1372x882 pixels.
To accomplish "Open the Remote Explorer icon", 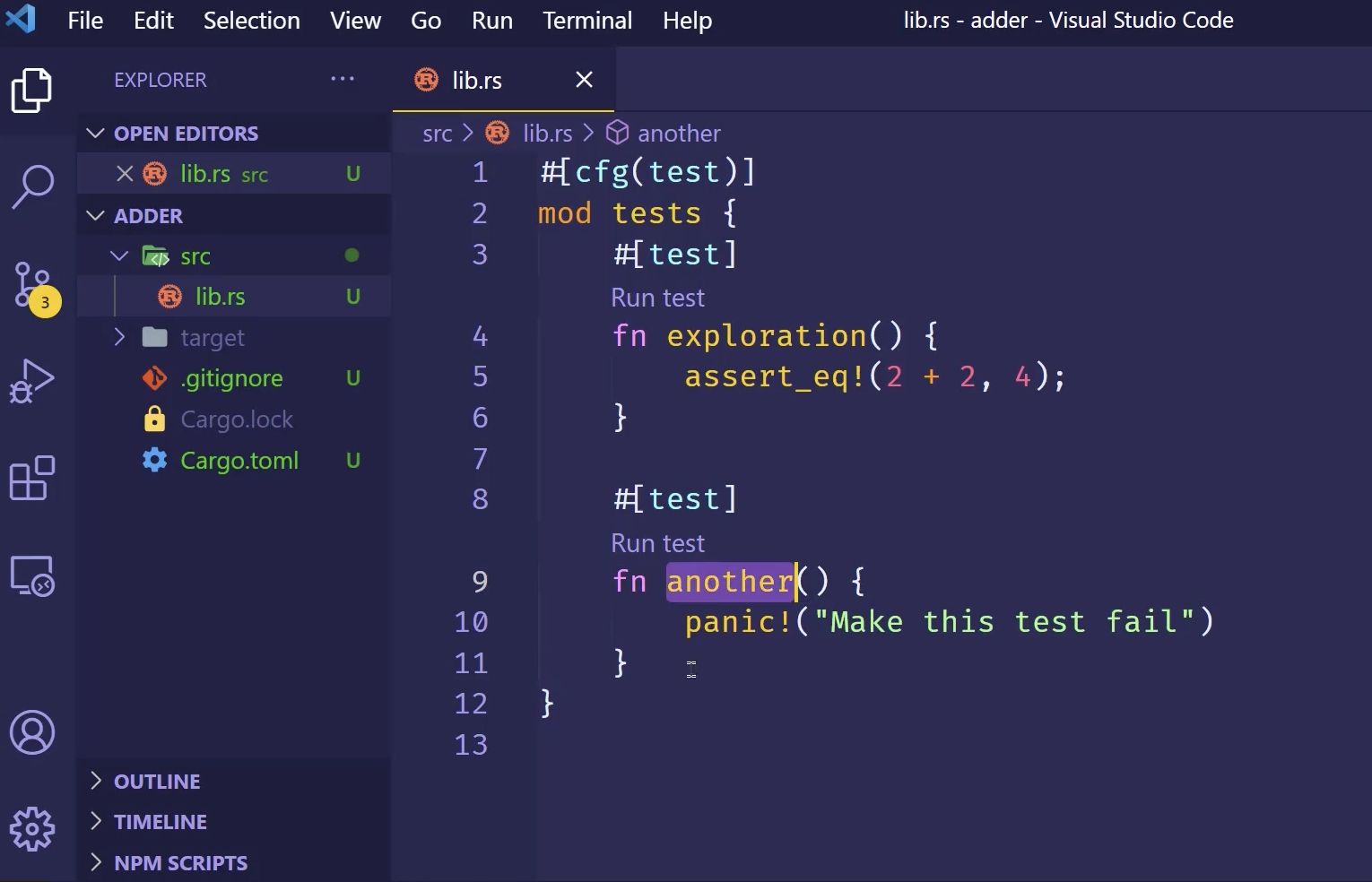I will point(32,575).
